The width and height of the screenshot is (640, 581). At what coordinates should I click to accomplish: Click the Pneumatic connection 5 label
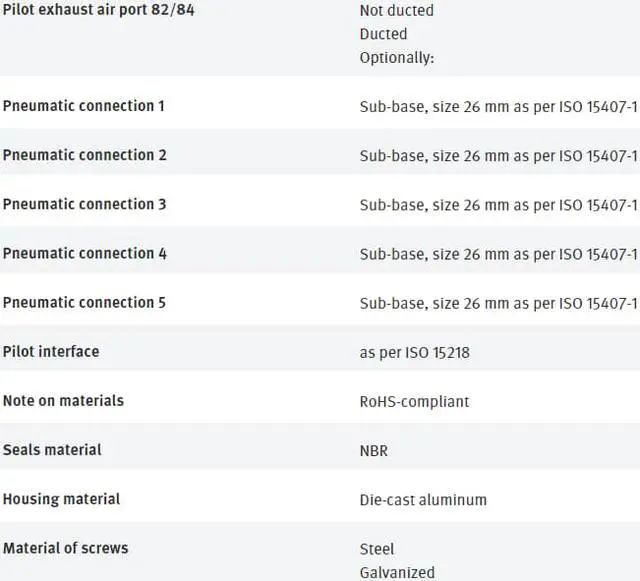[84, 302]
